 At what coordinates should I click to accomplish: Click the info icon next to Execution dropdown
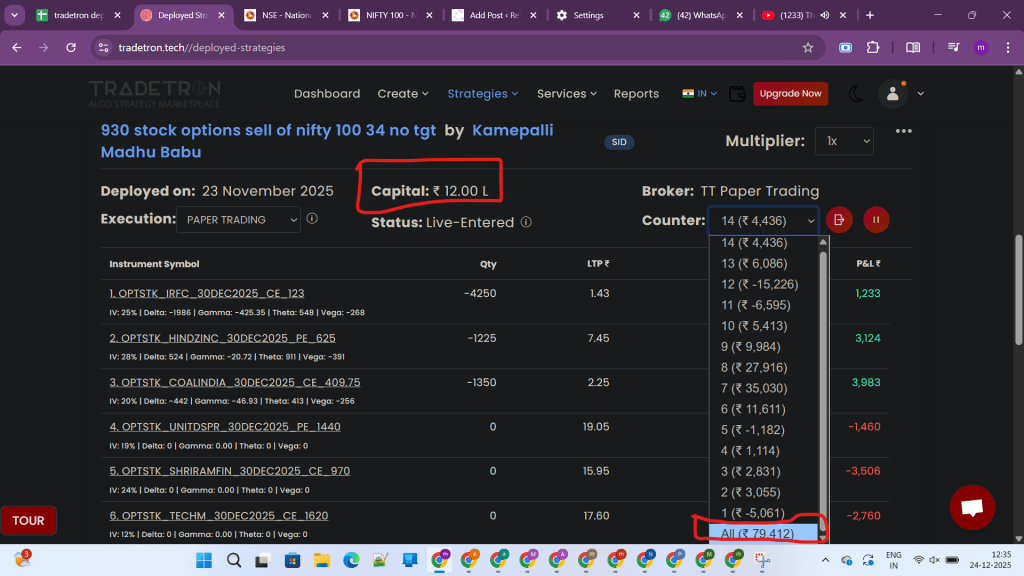[x=312, y=219]
